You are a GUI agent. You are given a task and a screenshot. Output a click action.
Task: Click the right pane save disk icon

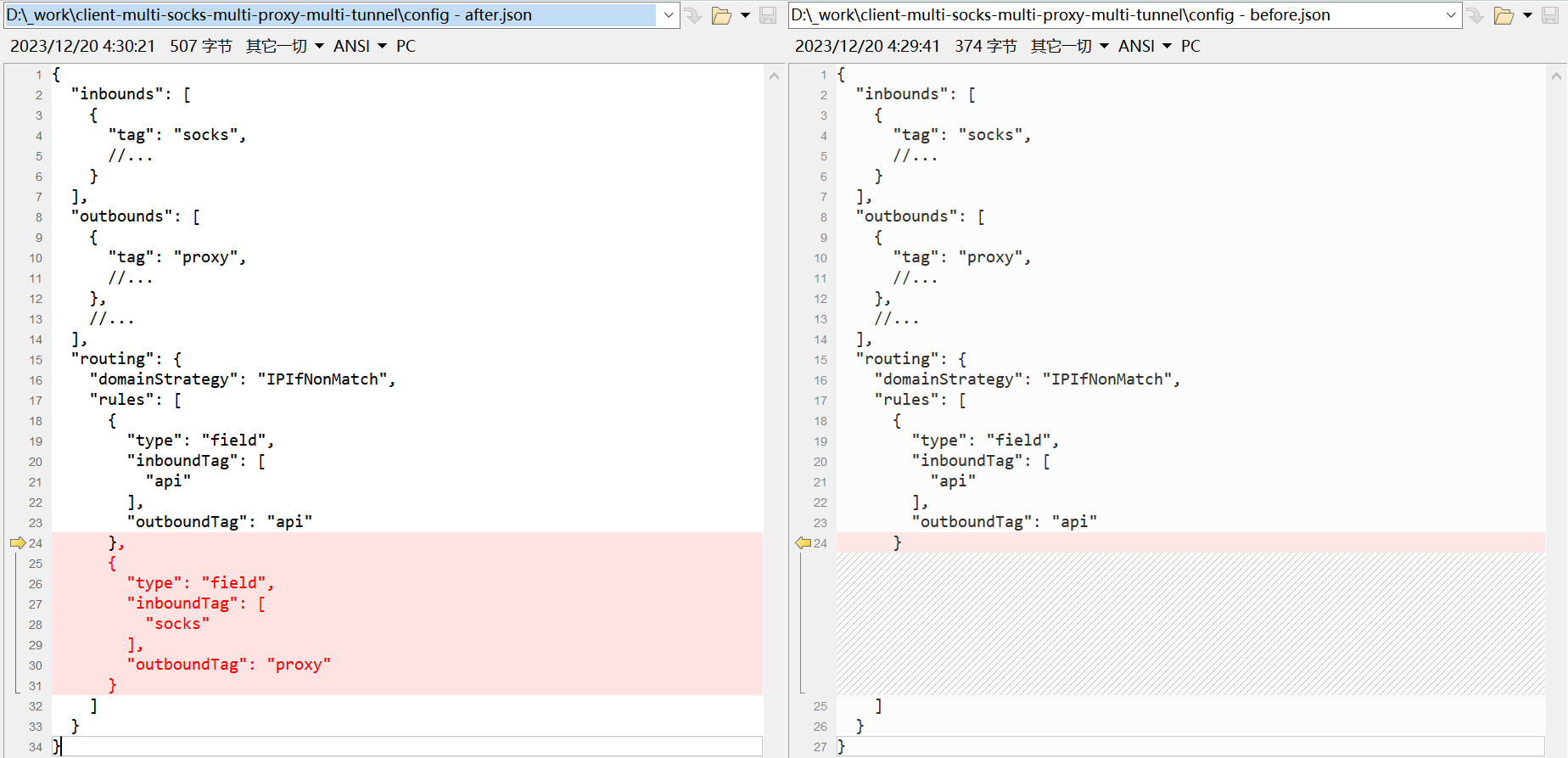pyautogui.click(x=1551, y=15)
